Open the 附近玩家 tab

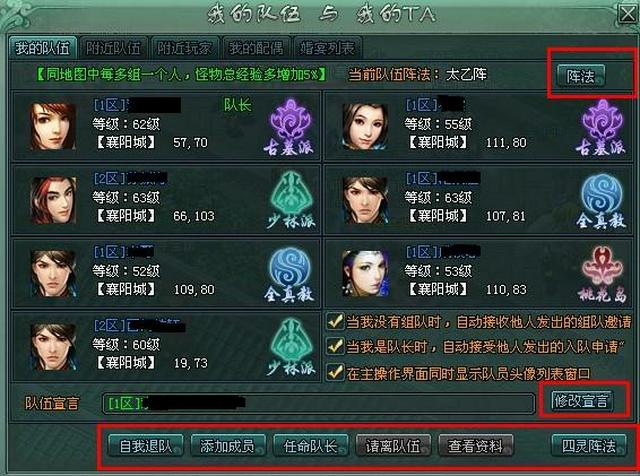click(184, 48)
